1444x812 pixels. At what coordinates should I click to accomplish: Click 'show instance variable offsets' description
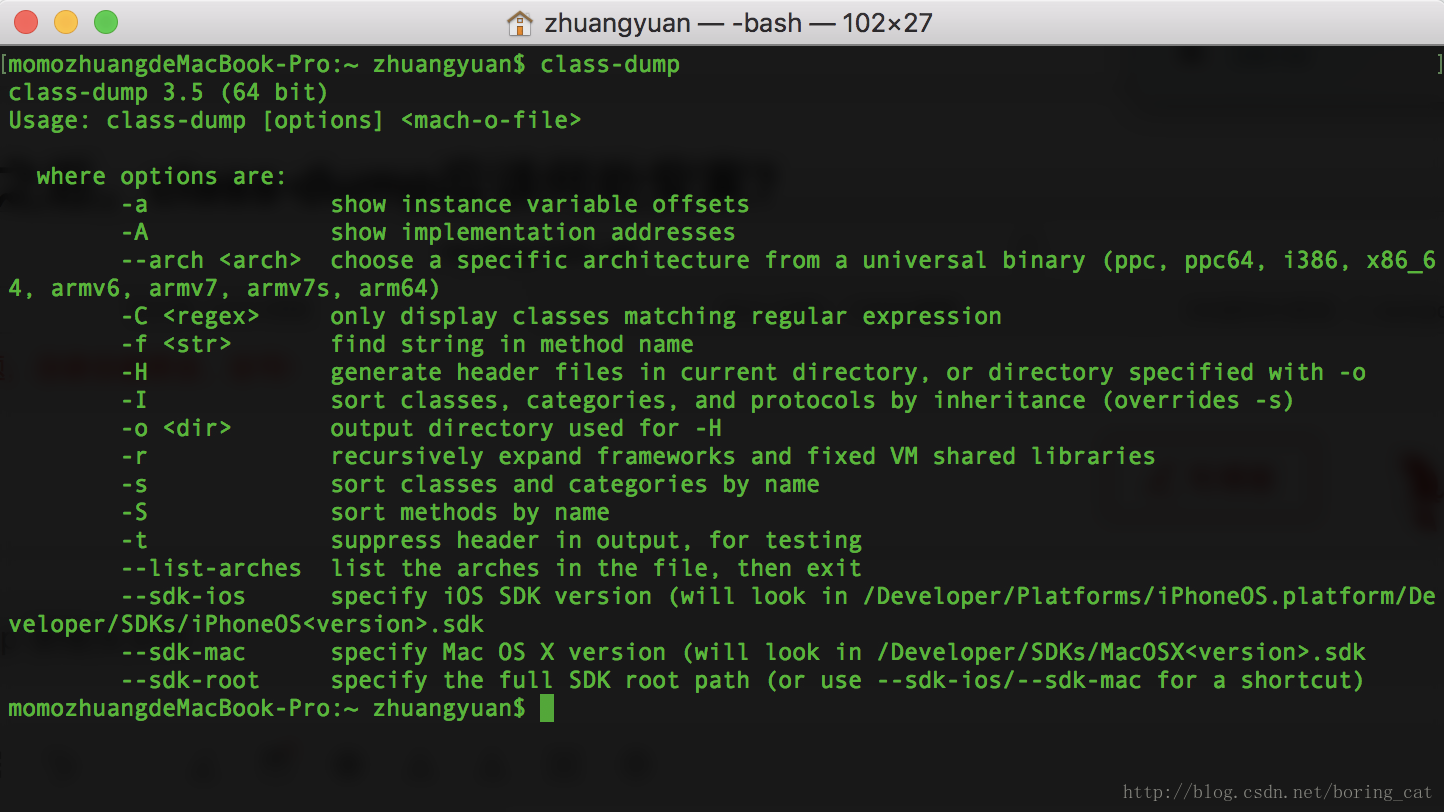[x=540, y=205]
